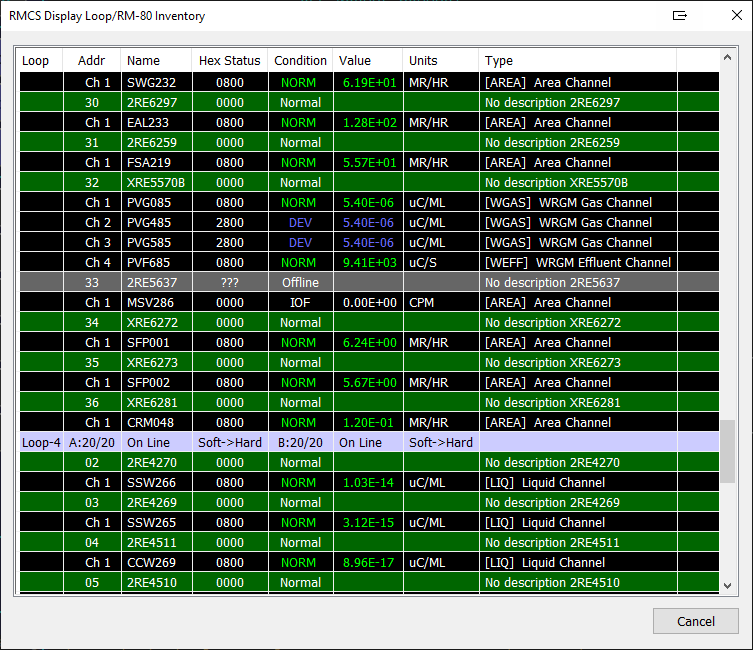The width and height of the screenshot is (753, 650).
Task: Click the Cancel button
Action: coord(695,621)
